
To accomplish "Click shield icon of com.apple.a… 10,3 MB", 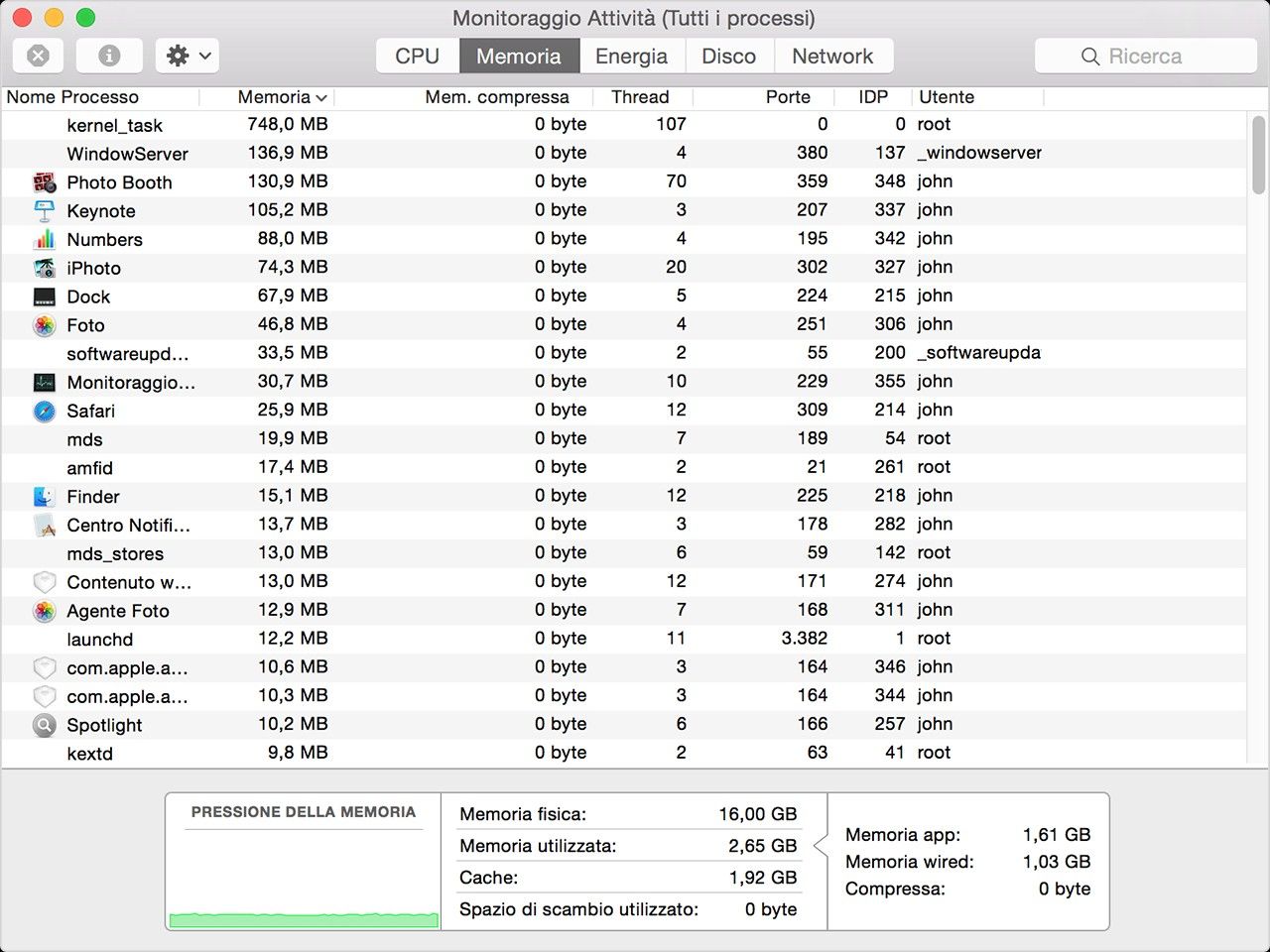I will (x=45, y=696).
